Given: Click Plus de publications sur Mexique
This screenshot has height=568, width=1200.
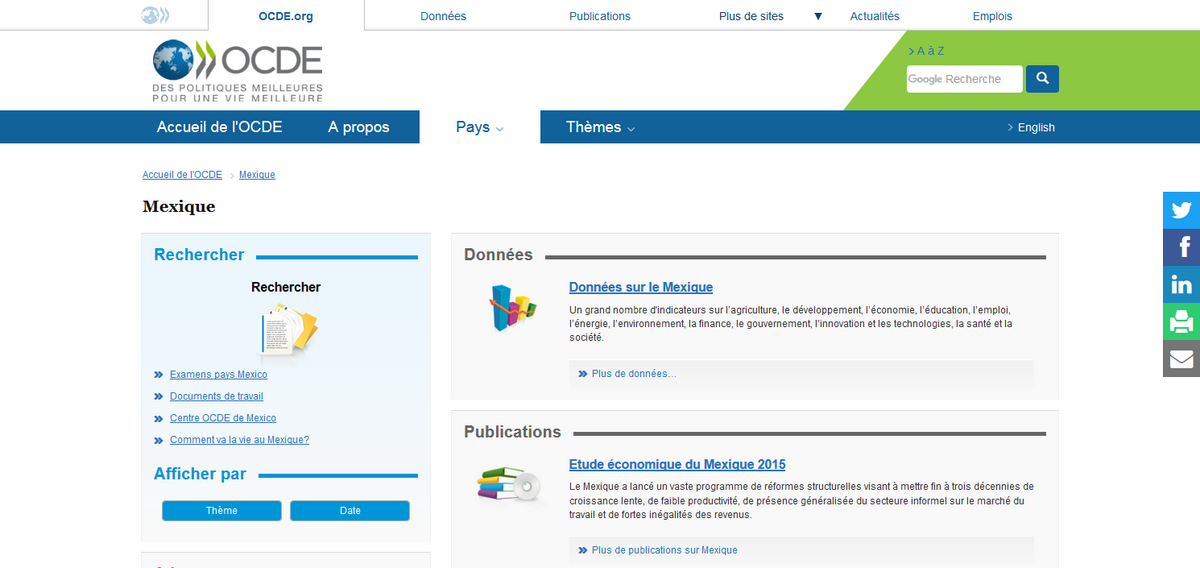Looking at the screenshot, I should pos(664,550).
